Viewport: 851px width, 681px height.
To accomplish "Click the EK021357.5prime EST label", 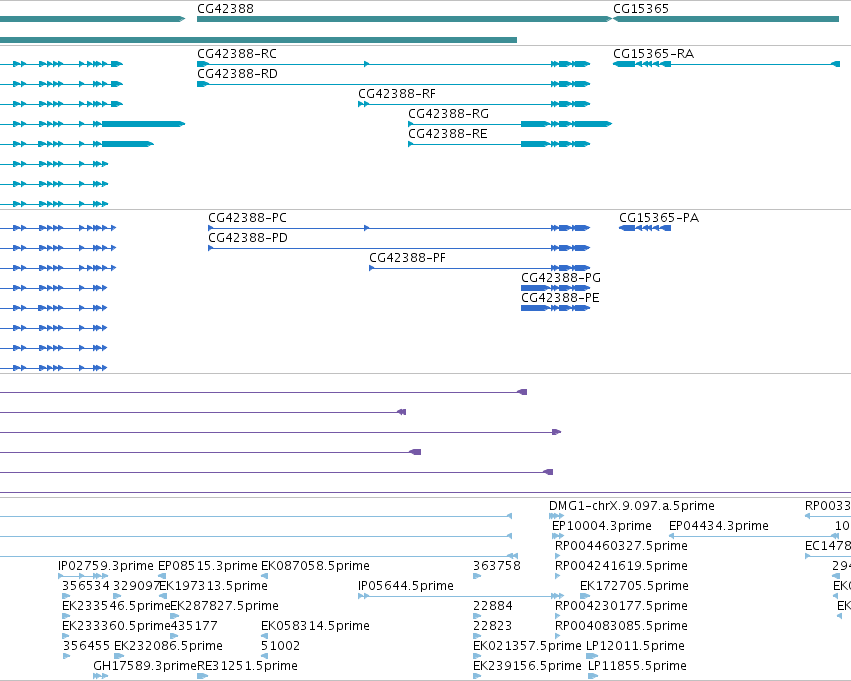I will pos(527,646).
